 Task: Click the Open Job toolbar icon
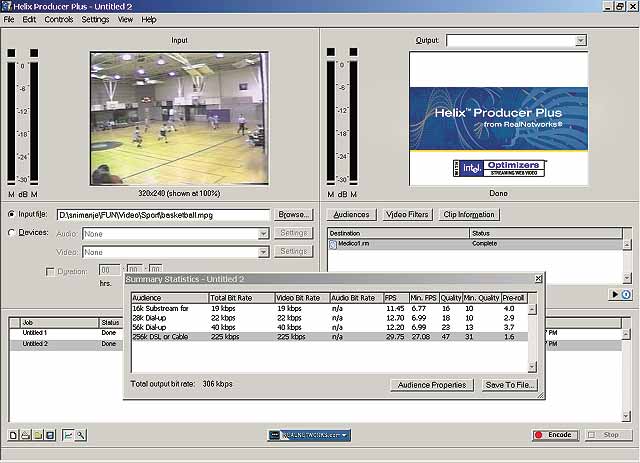[x=25, y=435]
